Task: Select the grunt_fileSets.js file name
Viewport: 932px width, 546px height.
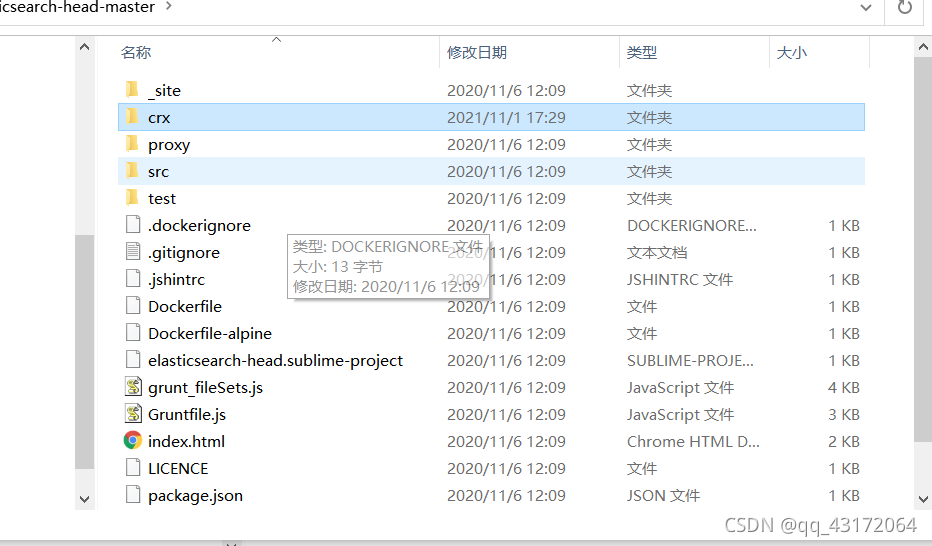Action: (x=205, y=388)
